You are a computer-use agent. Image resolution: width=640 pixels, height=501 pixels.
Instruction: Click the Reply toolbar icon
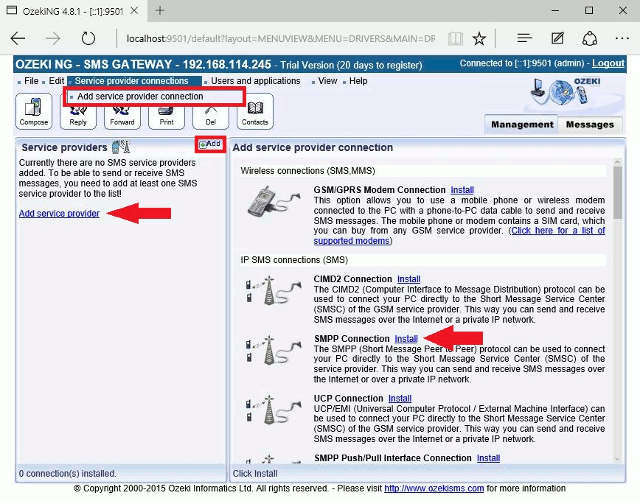(x=78, y=111)
